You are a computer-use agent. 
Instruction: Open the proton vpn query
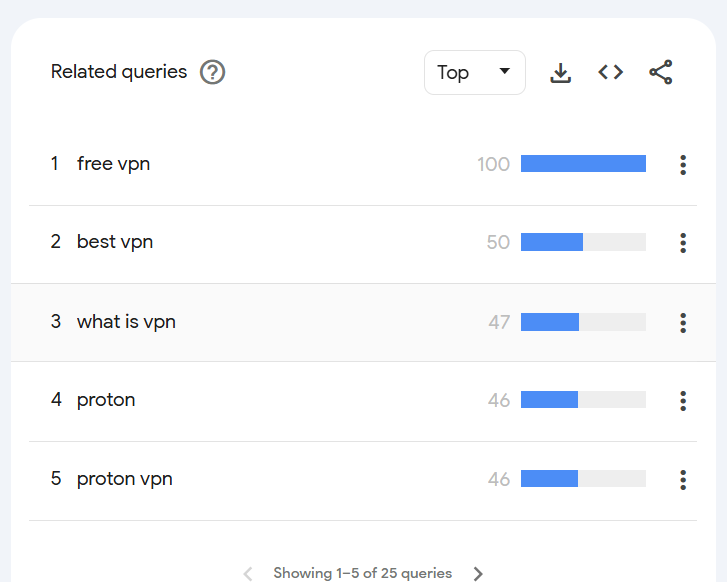coord(124,479)
